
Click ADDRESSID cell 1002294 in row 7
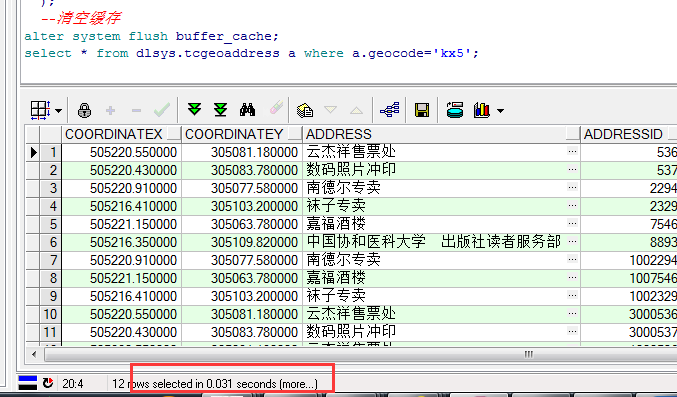tap(629, 260)
